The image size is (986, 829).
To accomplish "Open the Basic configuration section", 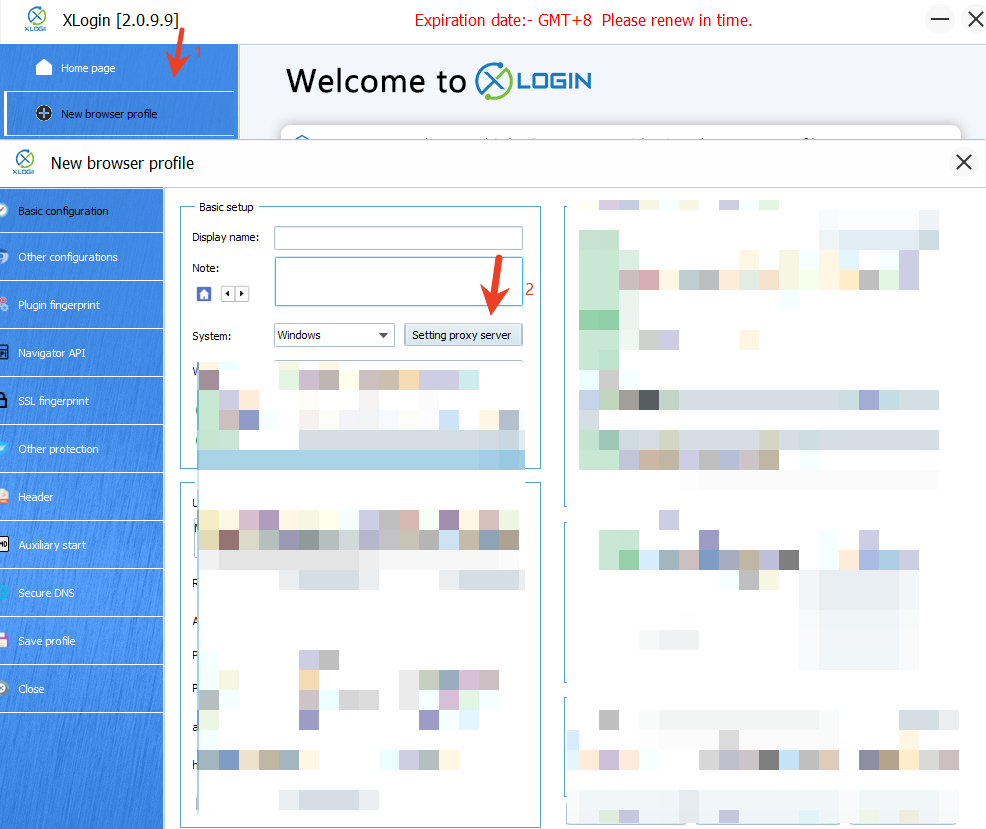I will 81,211.
